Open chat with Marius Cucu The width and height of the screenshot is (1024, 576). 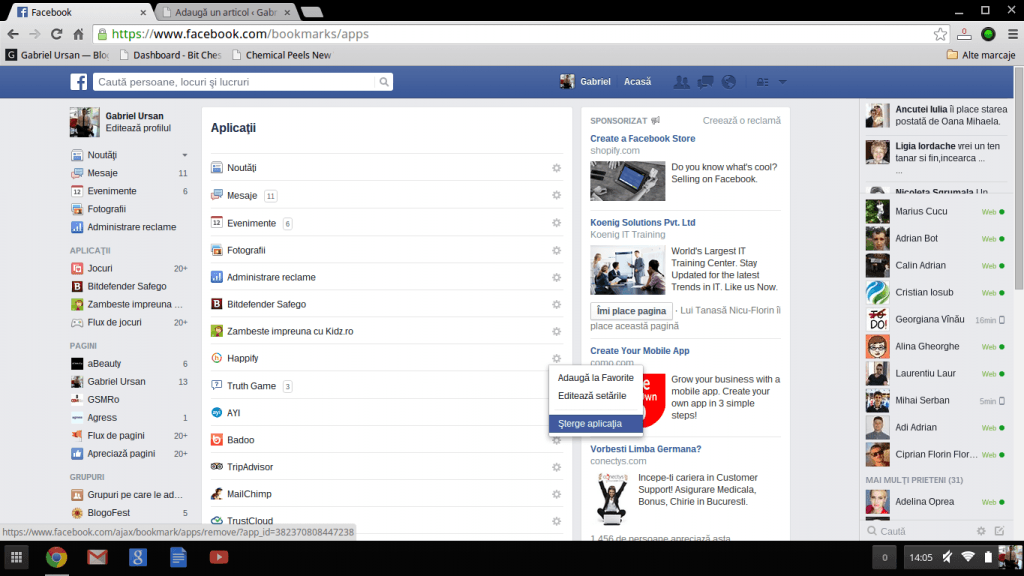coord(935,212)
